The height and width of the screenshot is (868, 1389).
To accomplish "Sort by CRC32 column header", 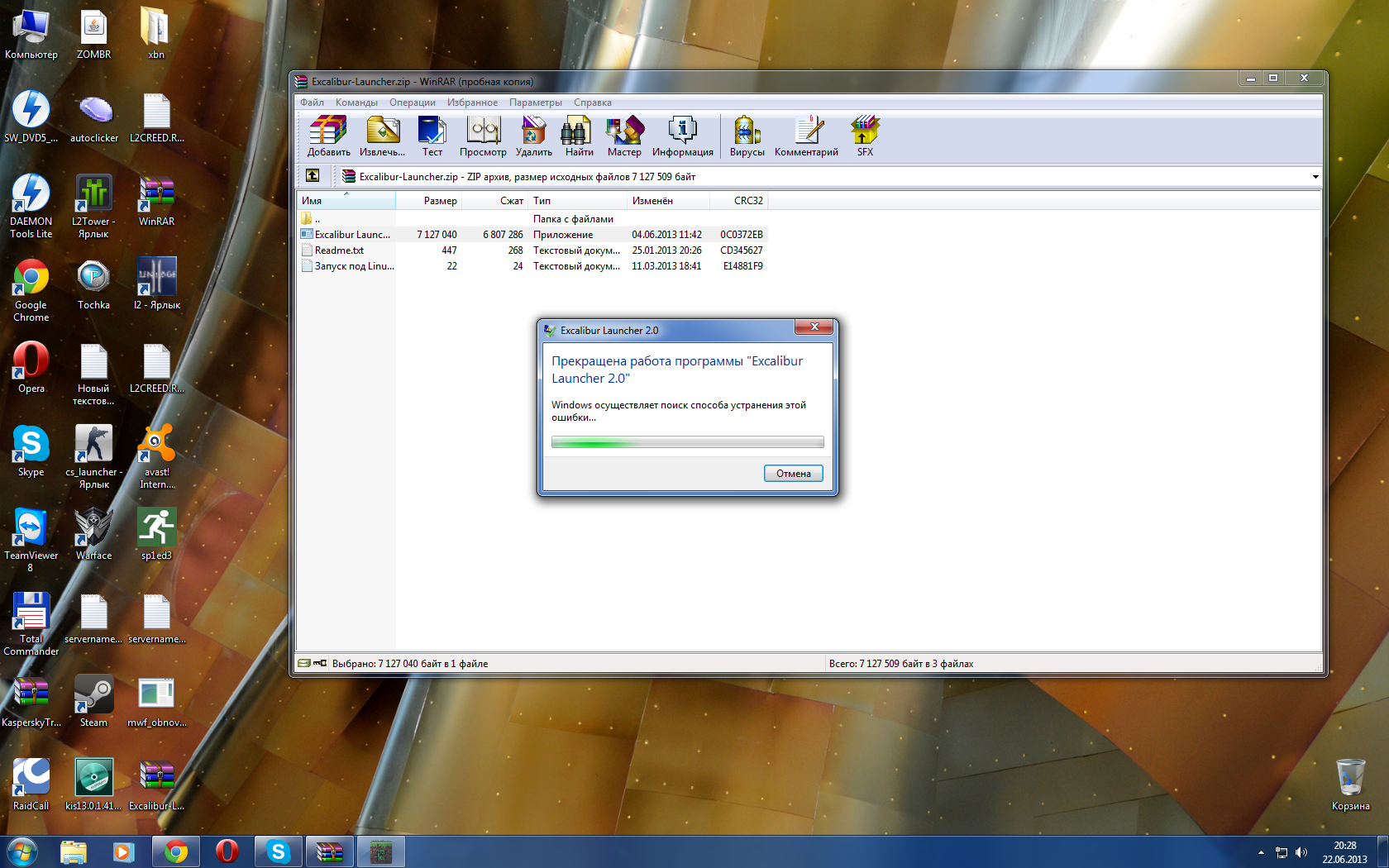I will point(739,201).
